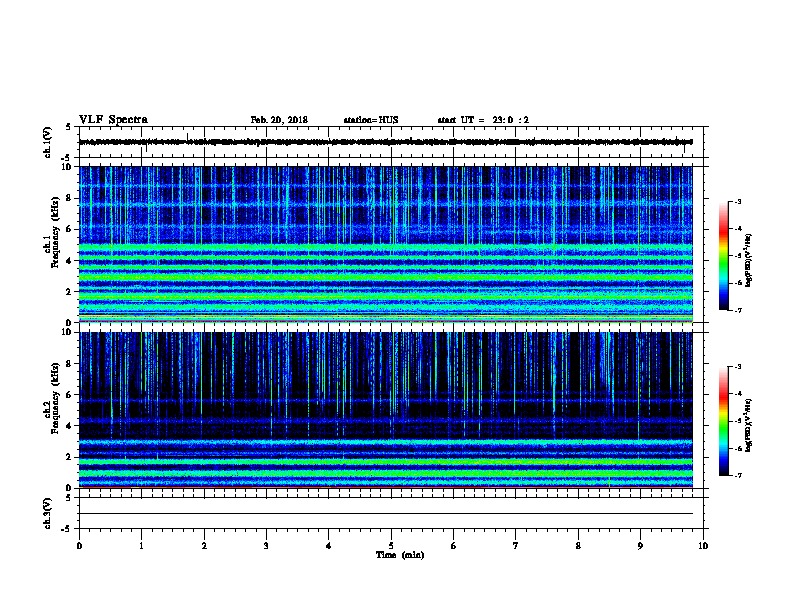Click time axis tick label '5'
792x612 pixels.
[x=391, y=546]
